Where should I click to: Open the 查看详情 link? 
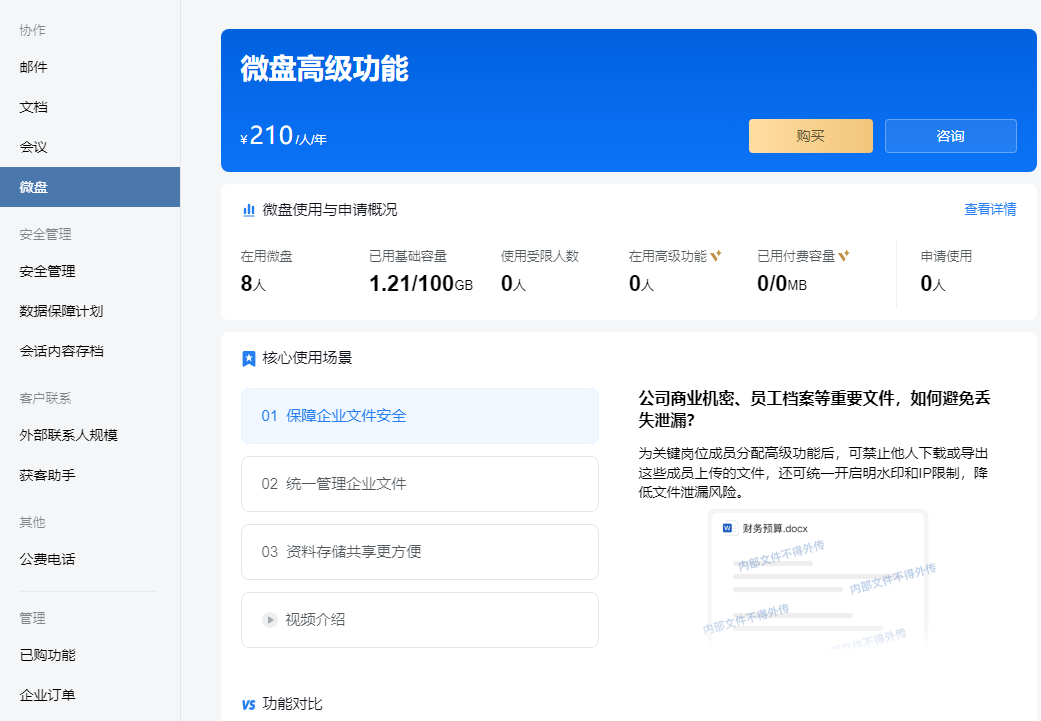click(989, 210)
